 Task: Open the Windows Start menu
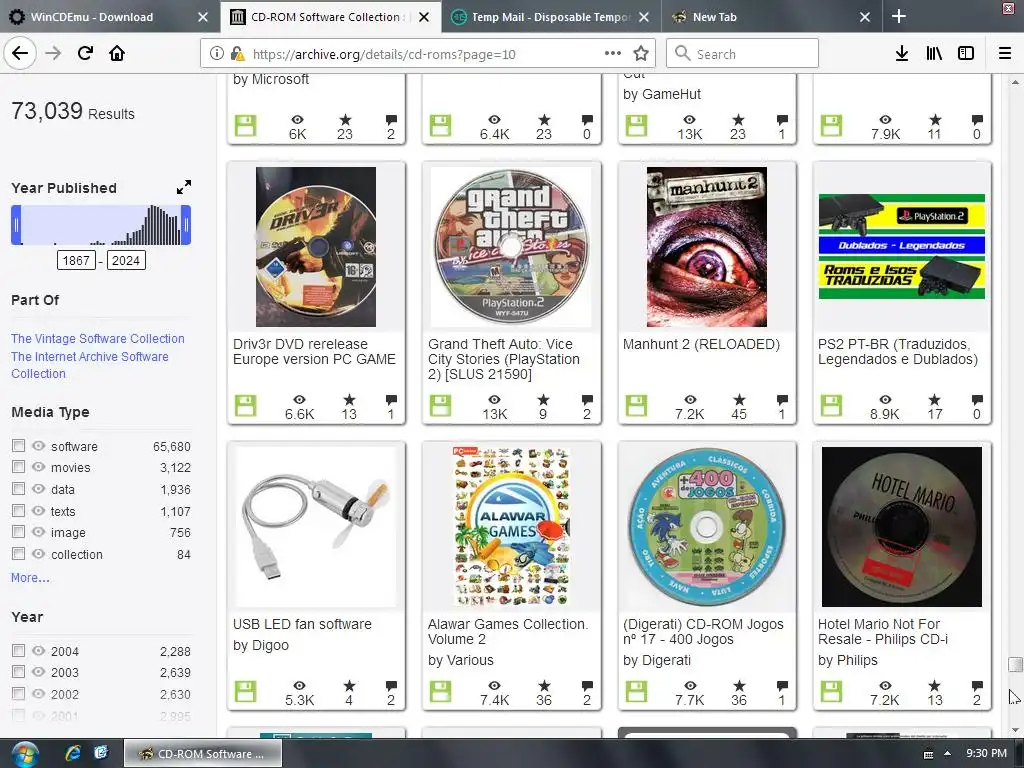click(x=24, y=754)
